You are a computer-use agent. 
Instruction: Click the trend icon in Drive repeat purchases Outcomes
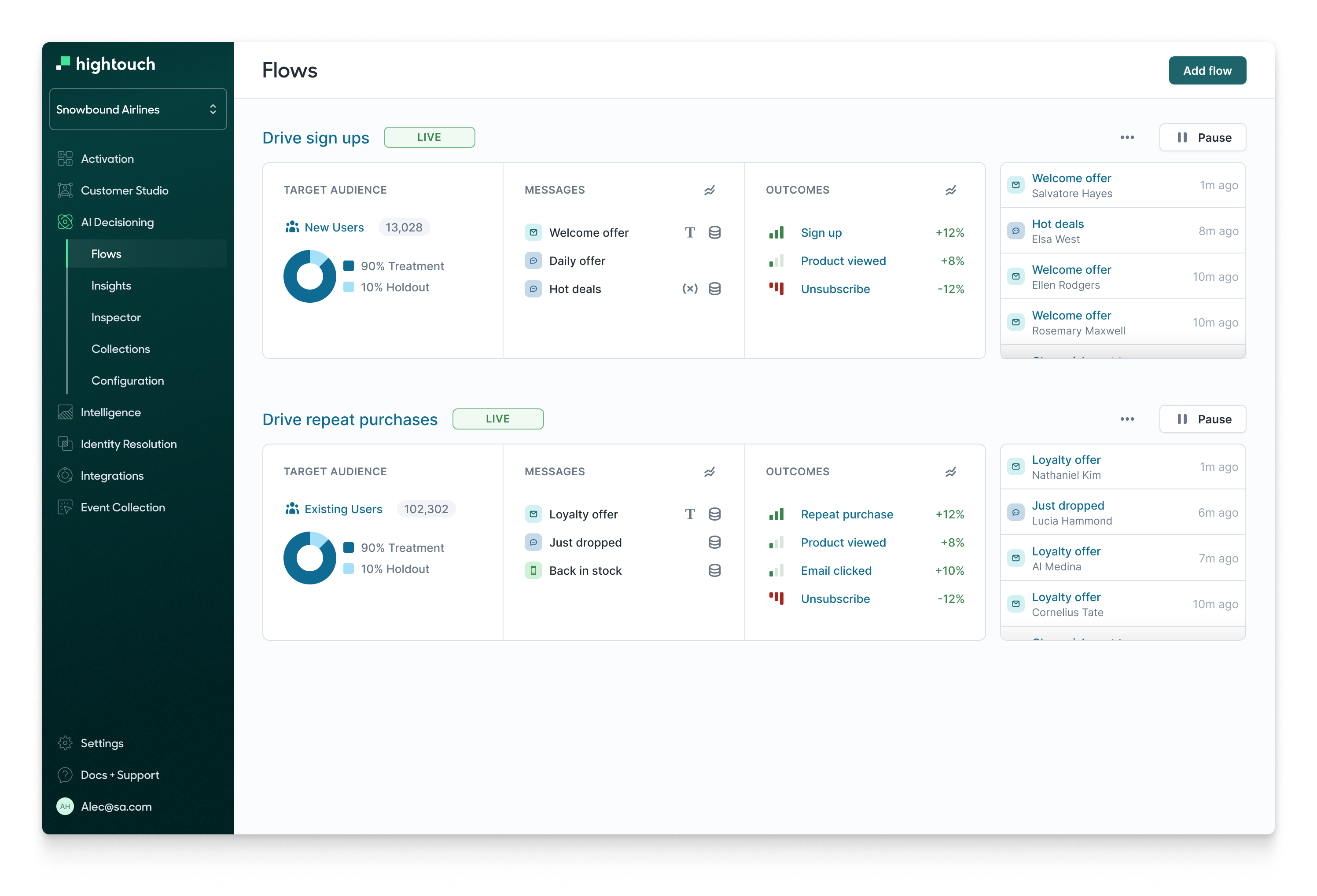point(950,472)
